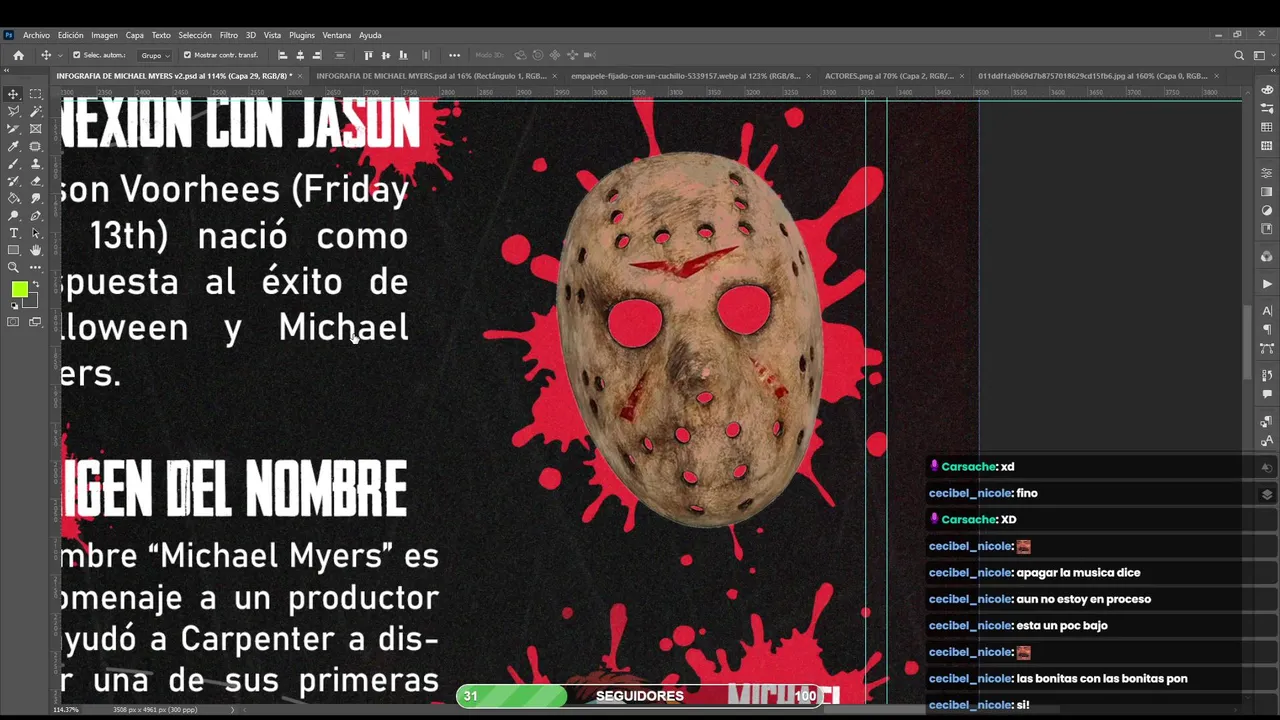This screenshot has width=1280, height=720.
Task: Open the Ventana menu
Action: tap(337, 35)
